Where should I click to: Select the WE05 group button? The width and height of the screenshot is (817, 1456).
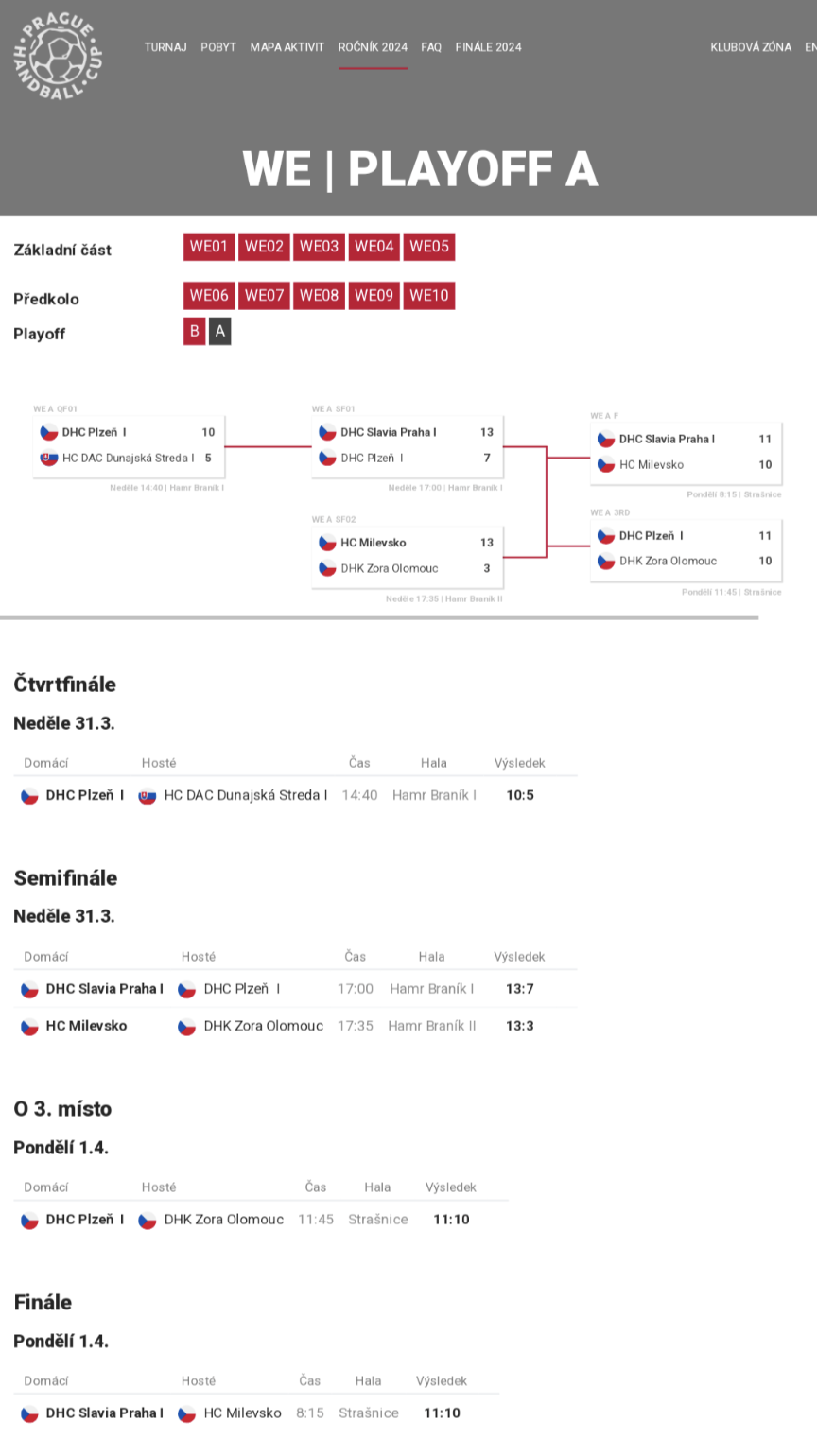pos(429,247)
